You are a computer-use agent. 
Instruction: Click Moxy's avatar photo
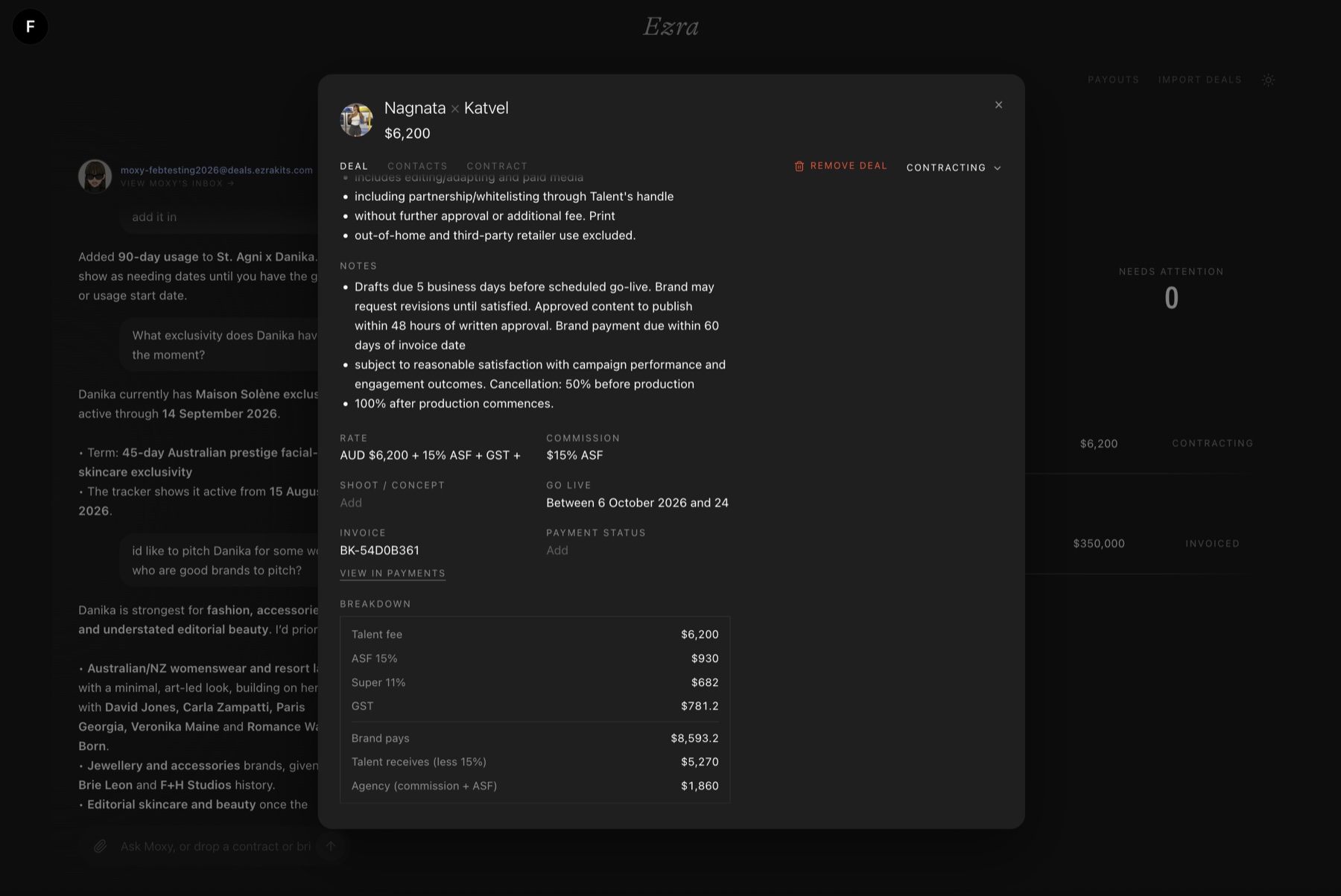coord(95,177)
